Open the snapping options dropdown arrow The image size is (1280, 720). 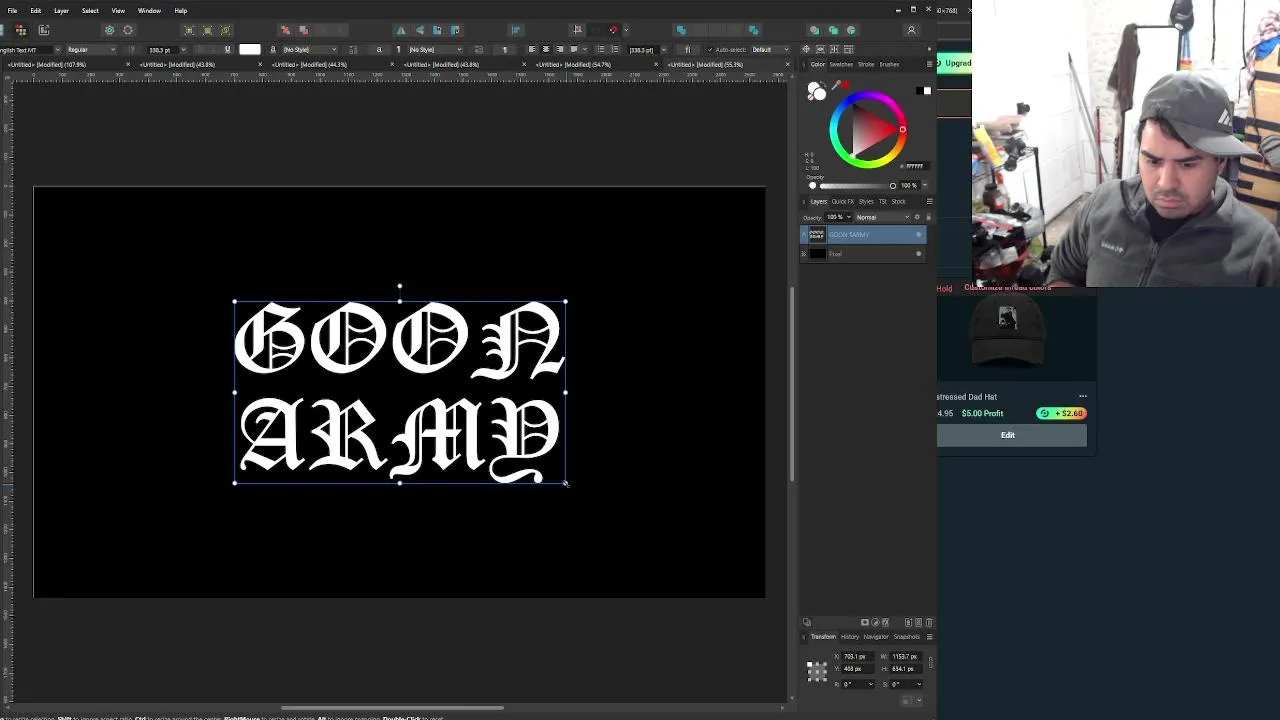pyautogui.click(x=626, y=30)
